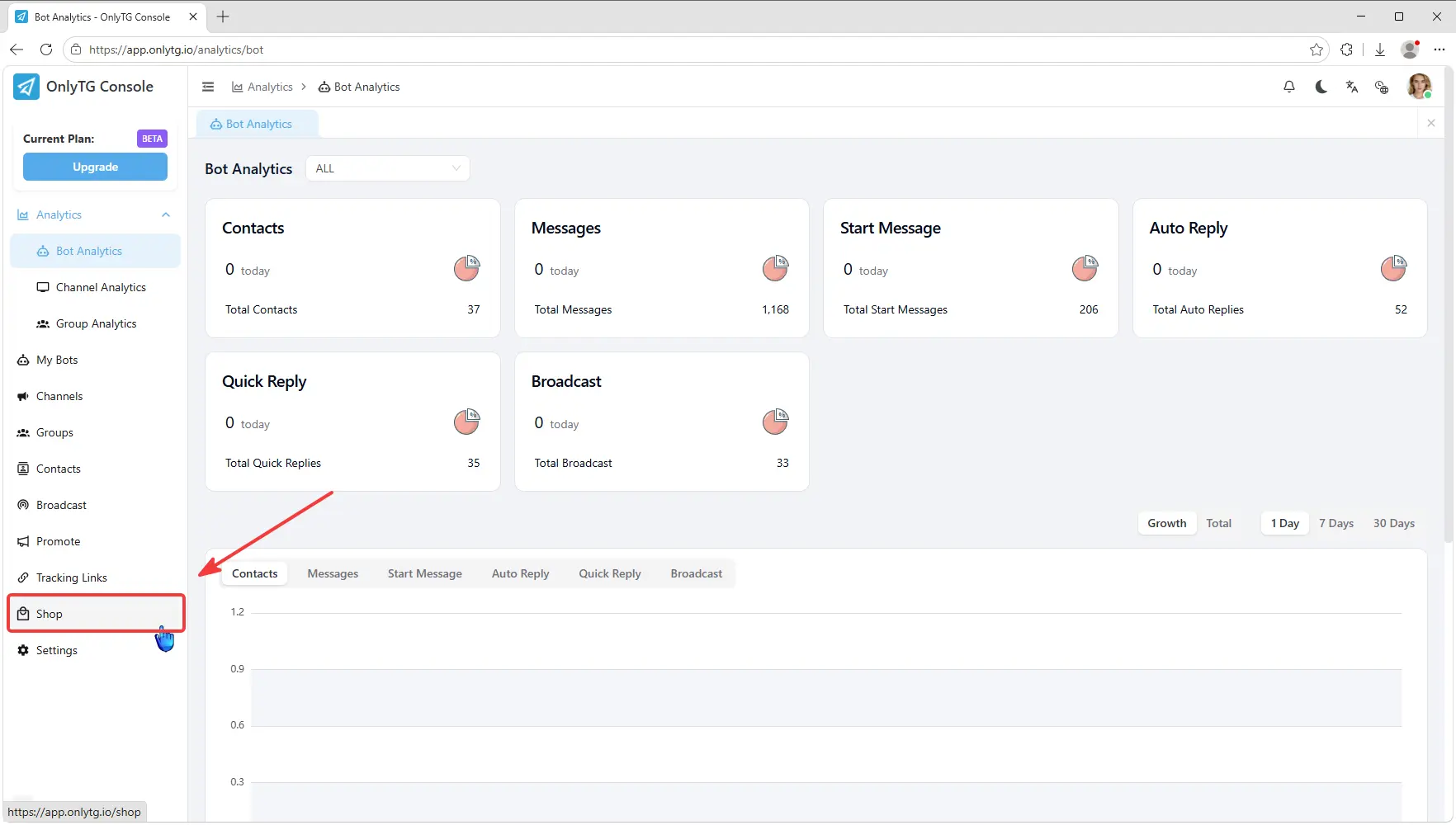The width and height of the screenshot is (1456, 825).
Task: Select the Contacts chart tab
Action: pyautogui.click(x=255, y=573)
